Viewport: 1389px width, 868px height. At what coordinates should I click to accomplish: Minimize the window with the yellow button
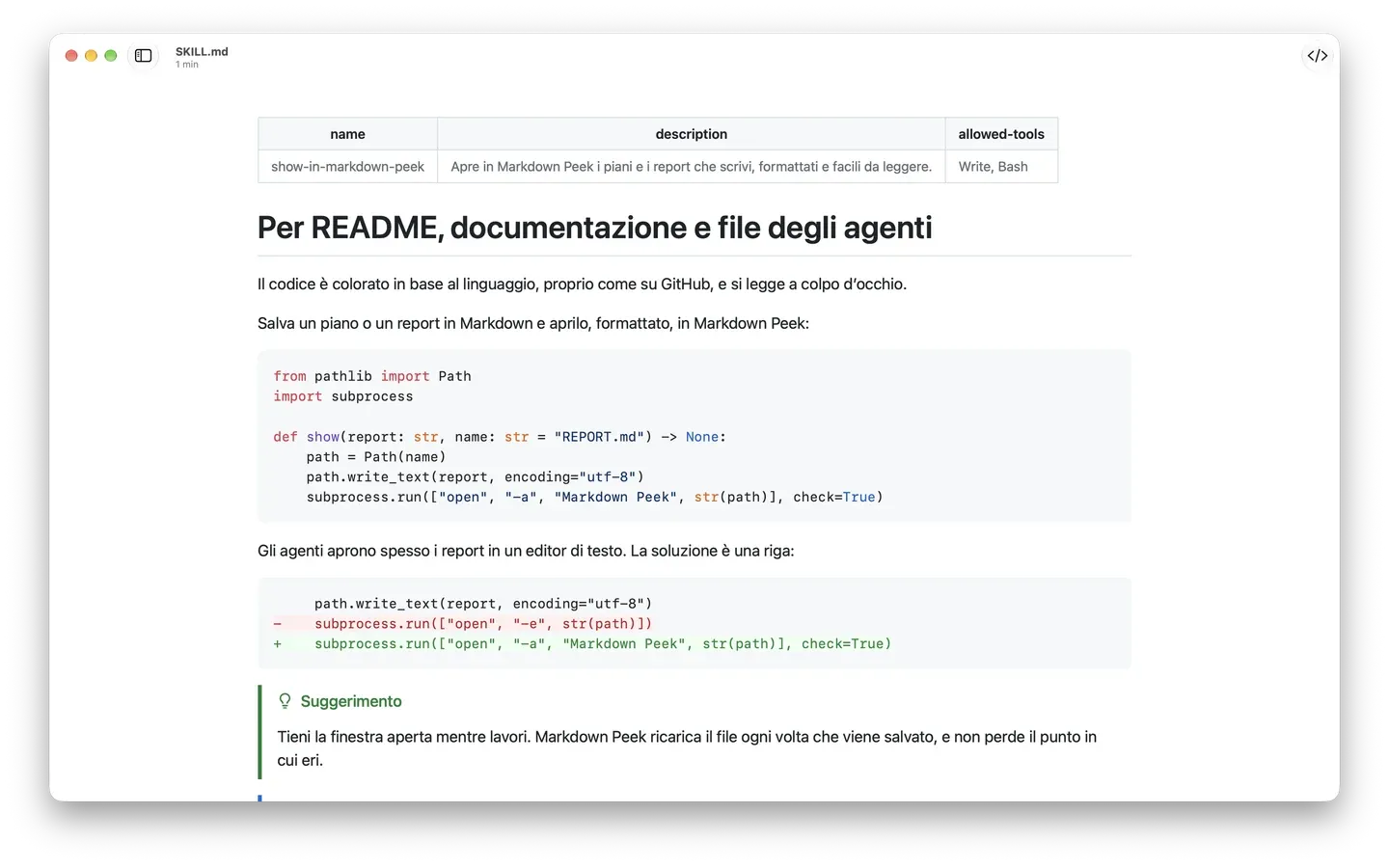point(91,56)
